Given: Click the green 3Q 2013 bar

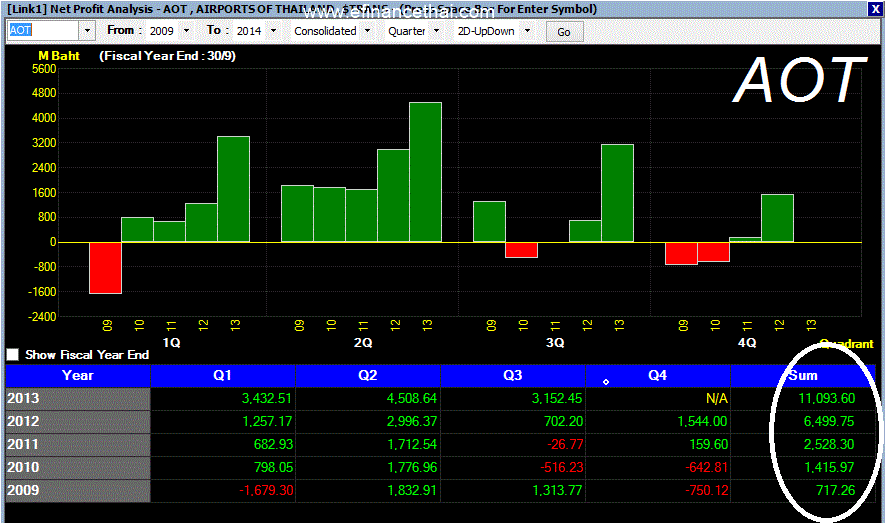Looking at the screenshot, I should pyautogui.click(x=618, y=193).
